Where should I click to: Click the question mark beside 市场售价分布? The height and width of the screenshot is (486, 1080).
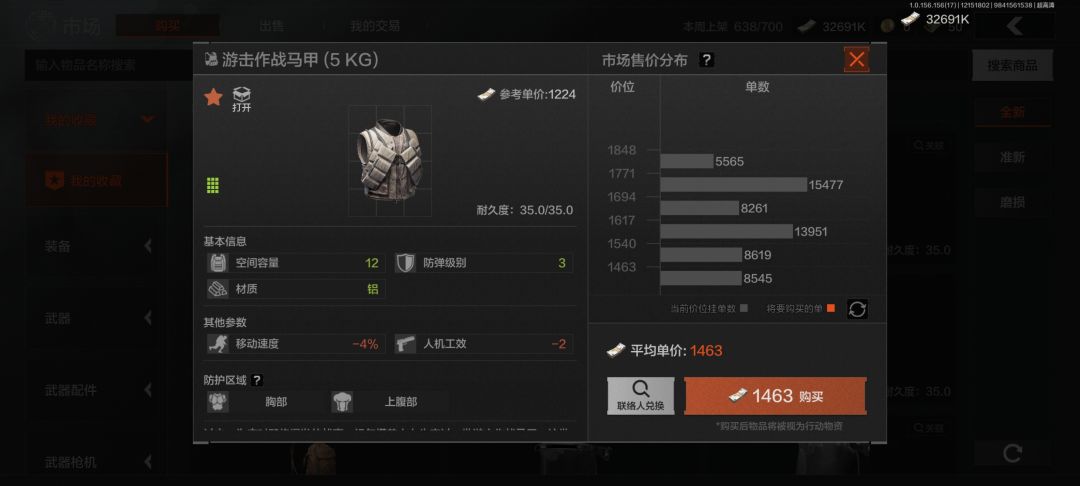[x=706, y=60]
